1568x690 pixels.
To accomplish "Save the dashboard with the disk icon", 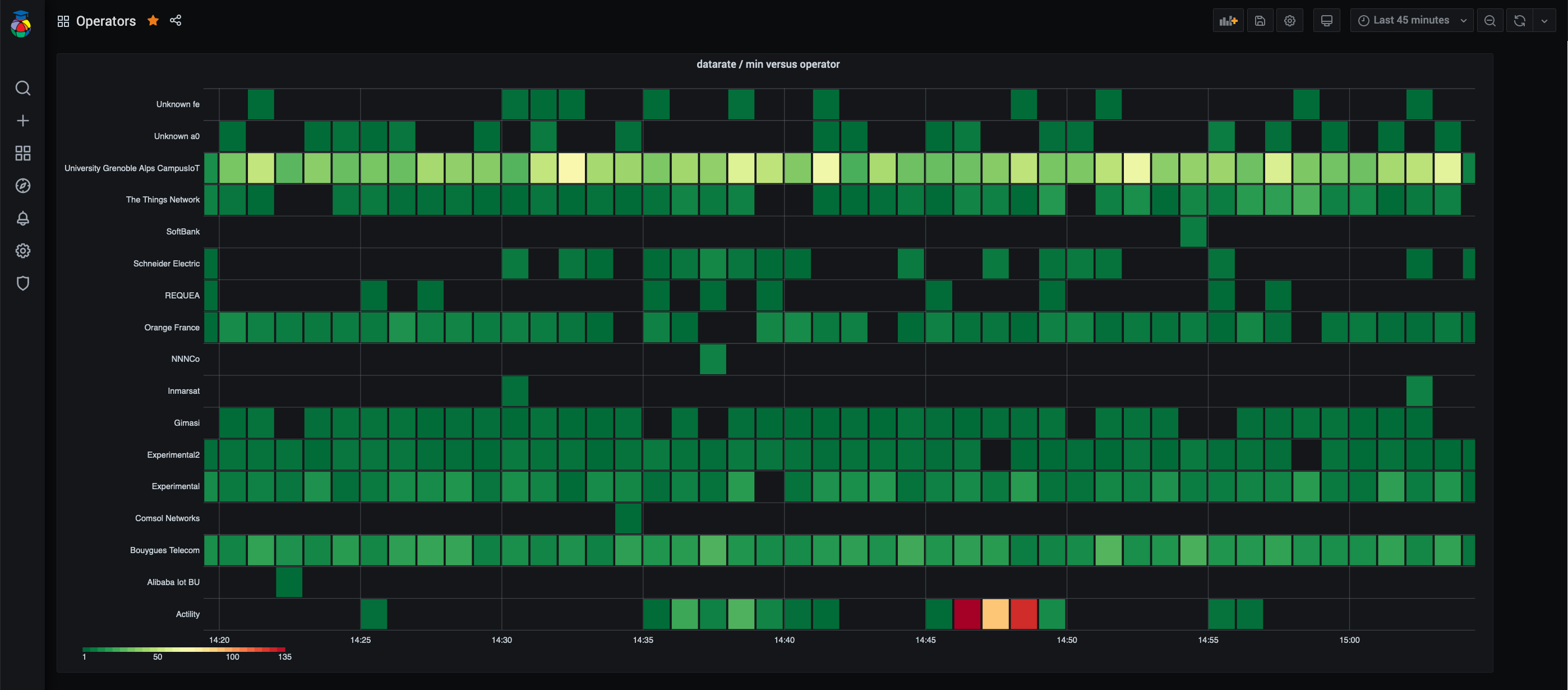I will [x=1260, y=21].
